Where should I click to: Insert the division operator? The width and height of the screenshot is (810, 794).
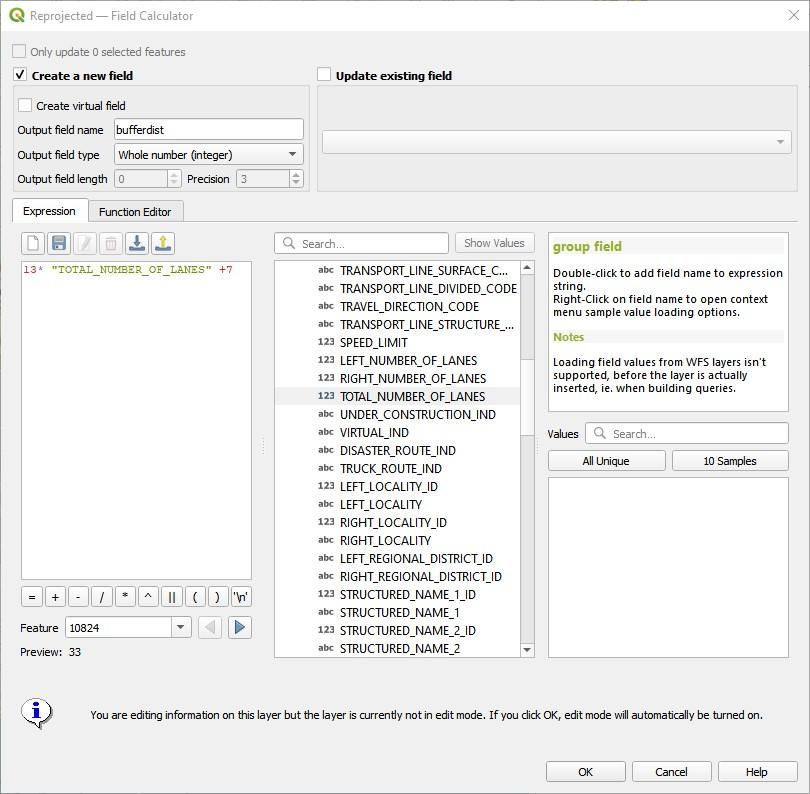pyautogui.click(x=101, y=597)
